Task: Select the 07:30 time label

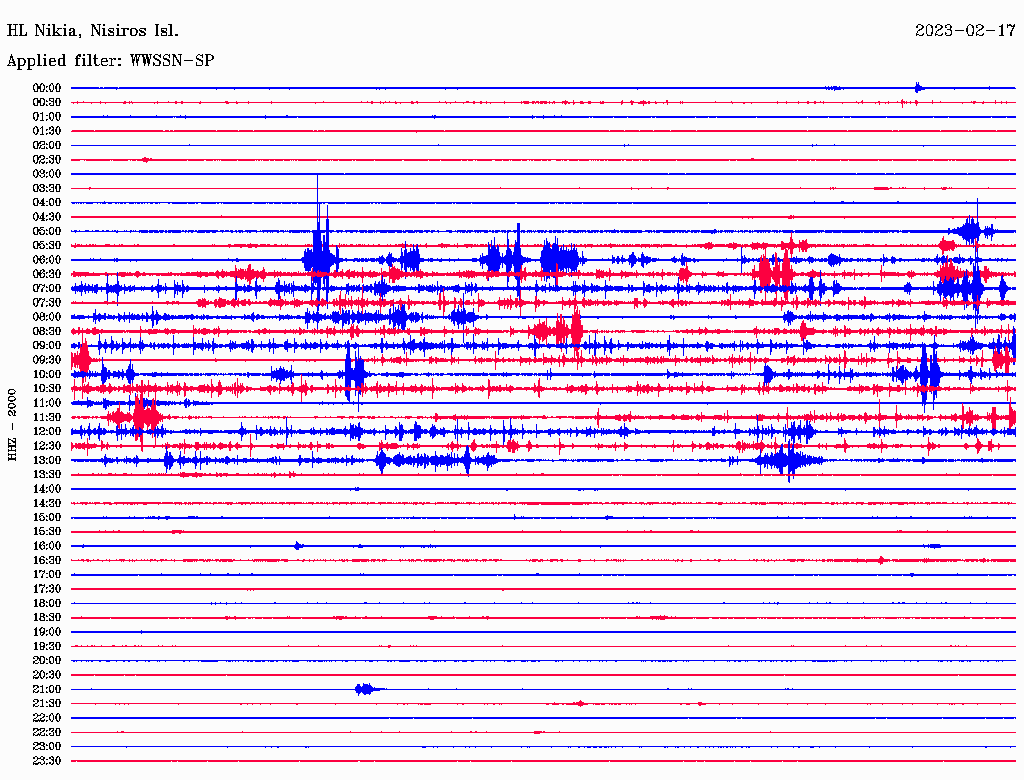Action: [x=47, y=302]
